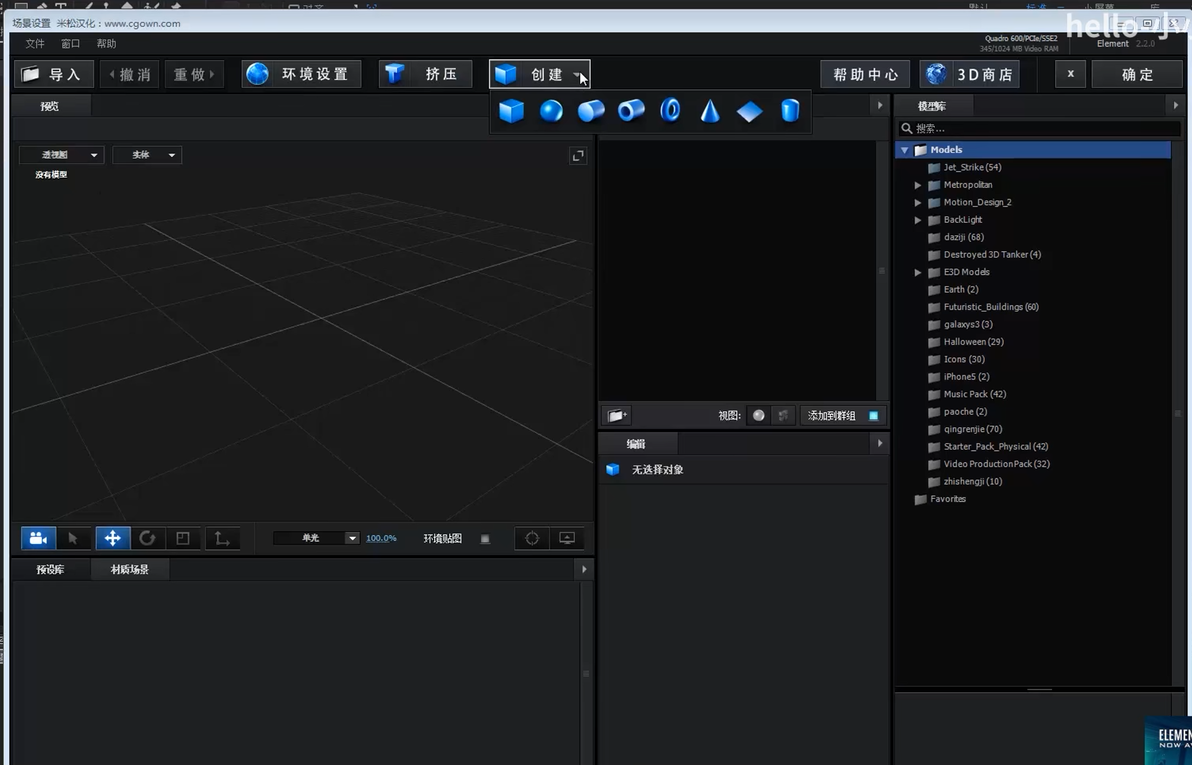
Task: Activate the camera orbit tool
Action: (39, 538)
